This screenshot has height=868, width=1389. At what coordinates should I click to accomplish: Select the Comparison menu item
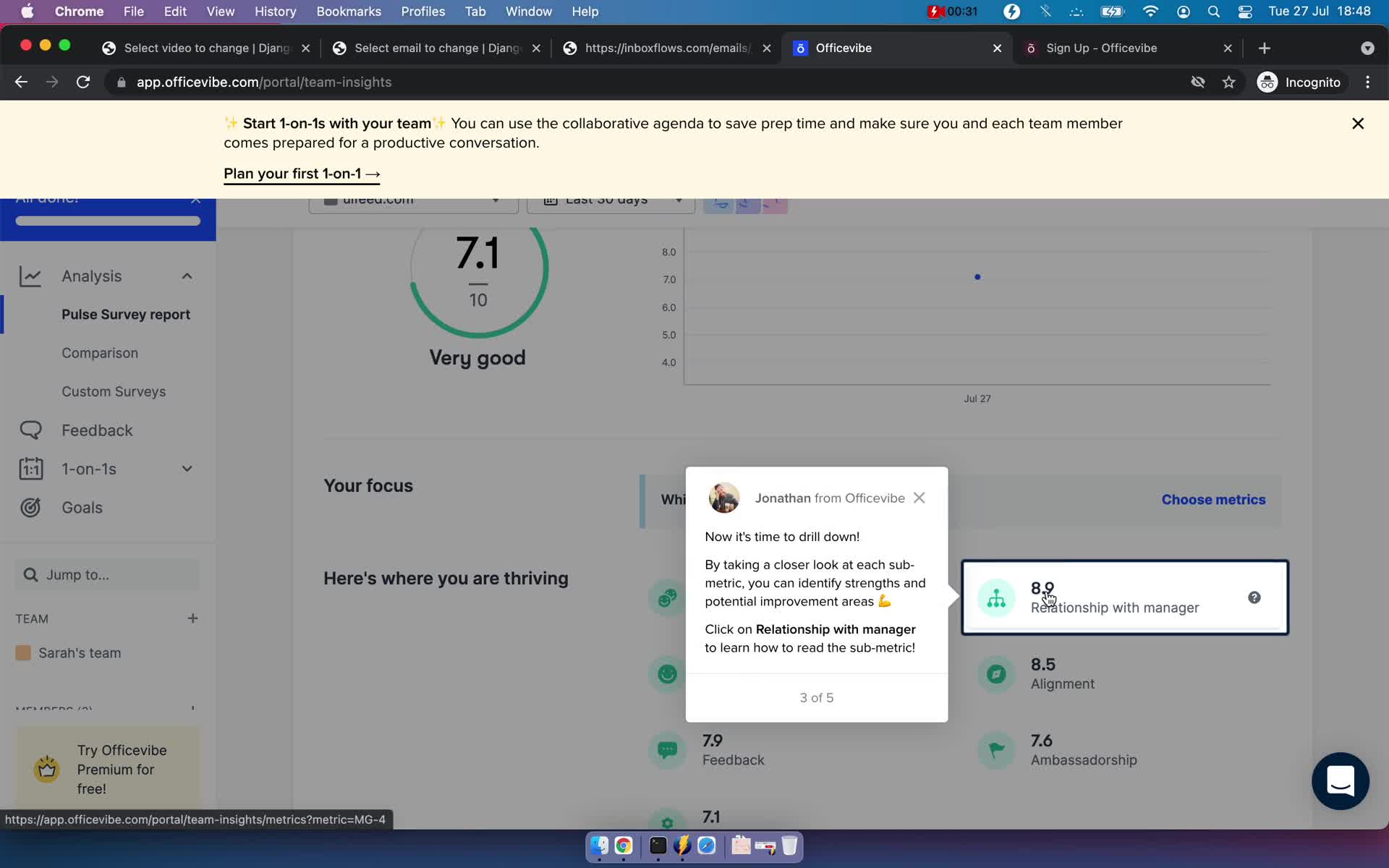[99, 352]
